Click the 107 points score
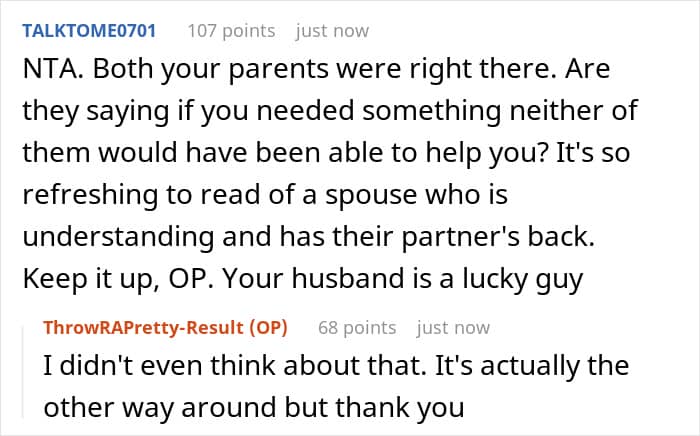 pos(231,31)
